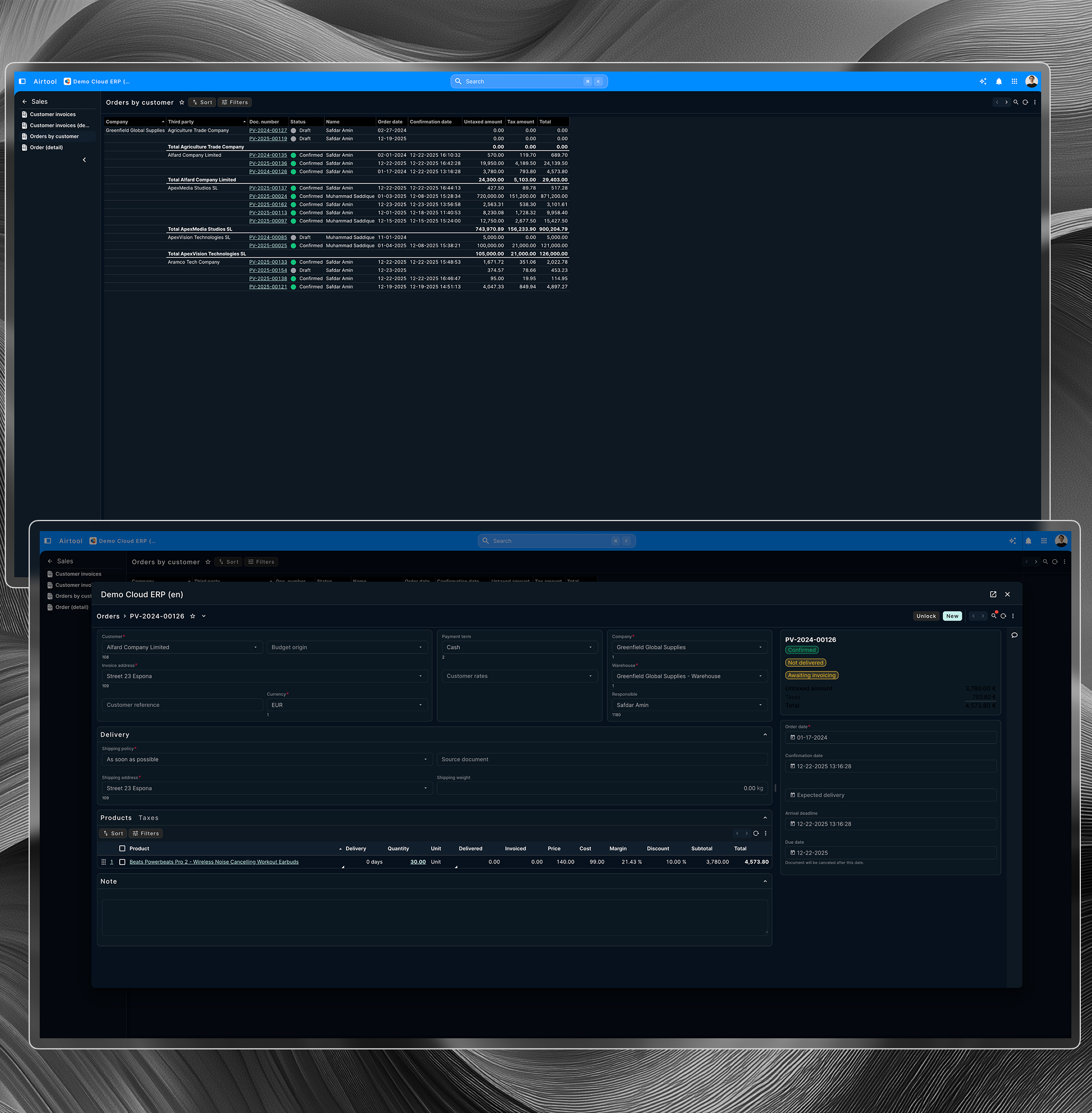Click the AI sparkle icon in top window
The image size is (1092, 1113).
pyautogui.click(x=982, y=82)
